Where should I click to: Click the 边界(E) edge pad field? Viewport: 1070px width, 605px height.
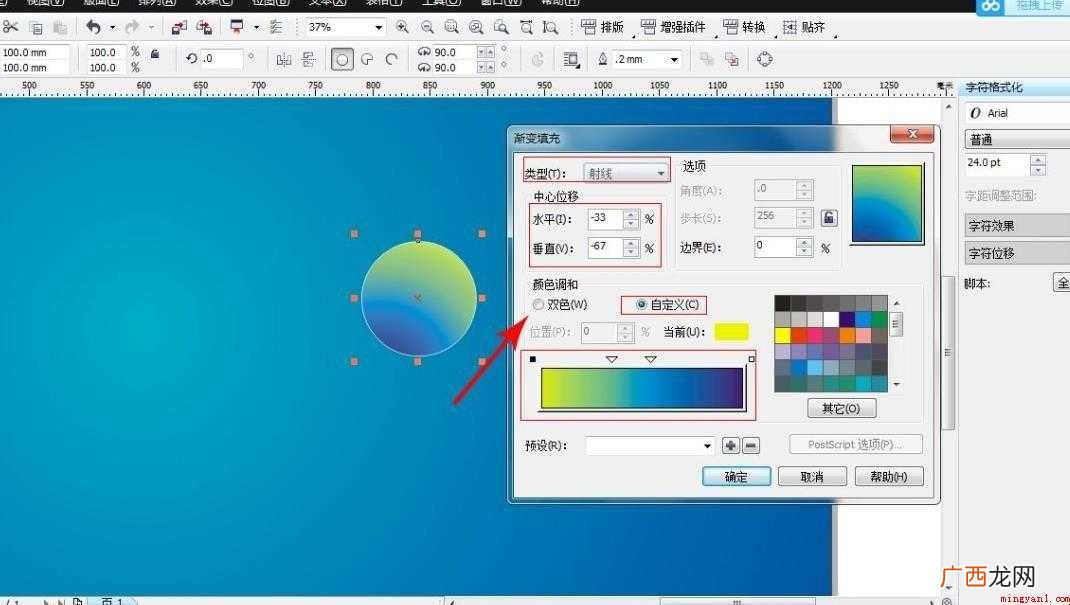[x=776, y=246]
